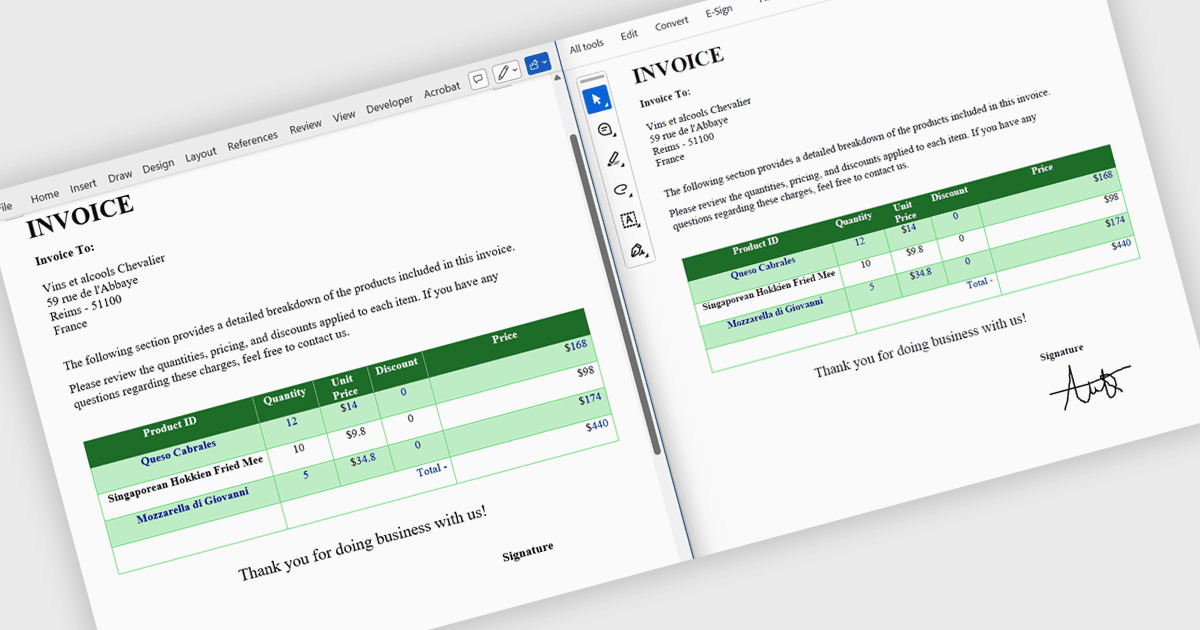Screen dimensions: 1200x630
Task: Click the $34.8 unit price in Word
Action: pyautogui.click(x=362, y=461)
